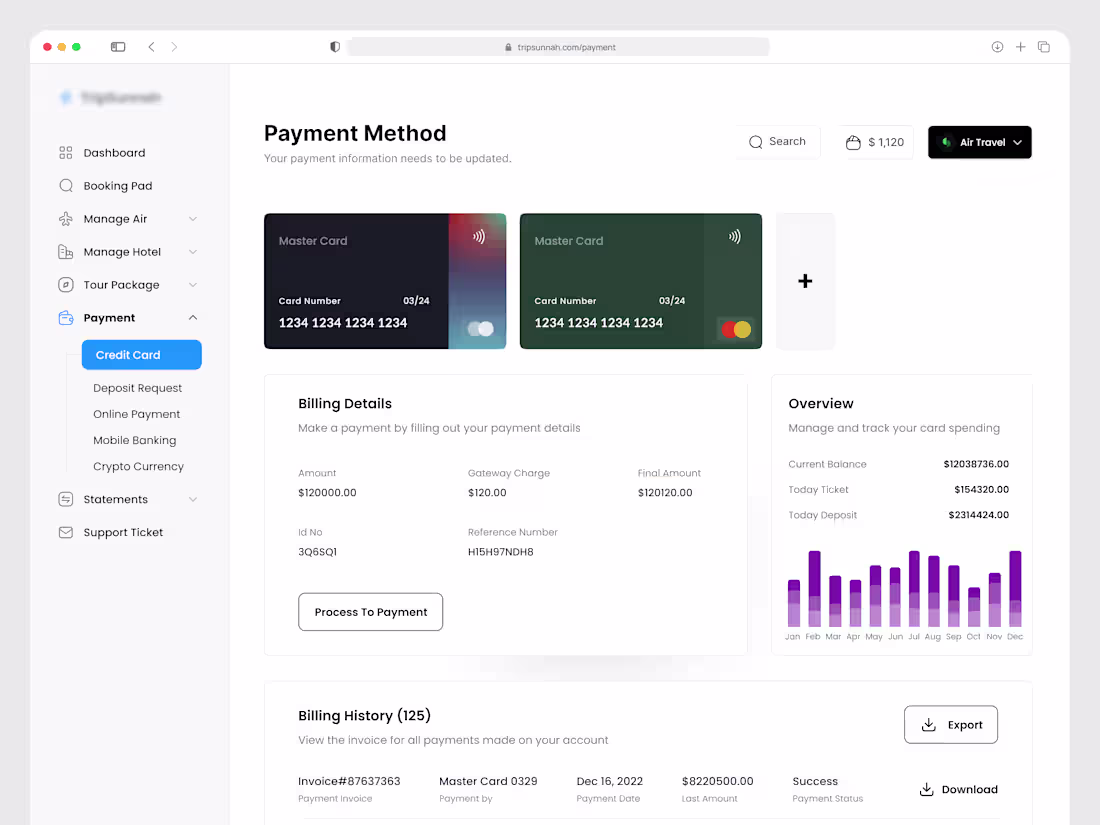The image size is (1100, 825).
Task: Click the wallet balance icon beside $1,120
Action: click(x=853, y=142)
